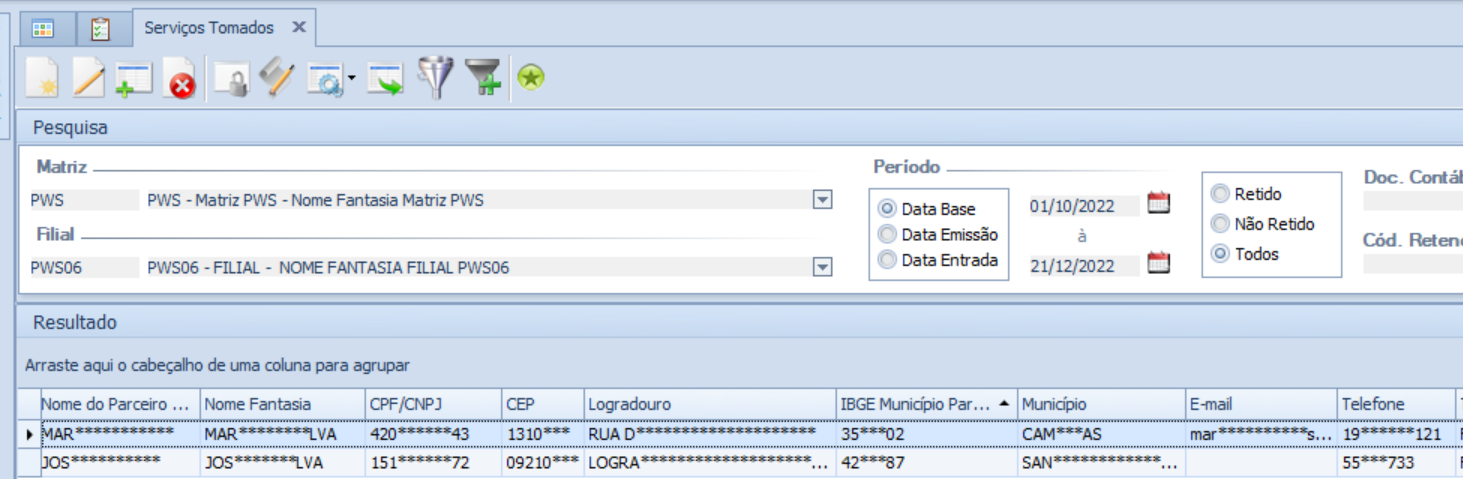Image resolution: width=1463 pixels, height=479 pixels.
Task: Click Telefone cell 55***733
Action: [1396, 462]
